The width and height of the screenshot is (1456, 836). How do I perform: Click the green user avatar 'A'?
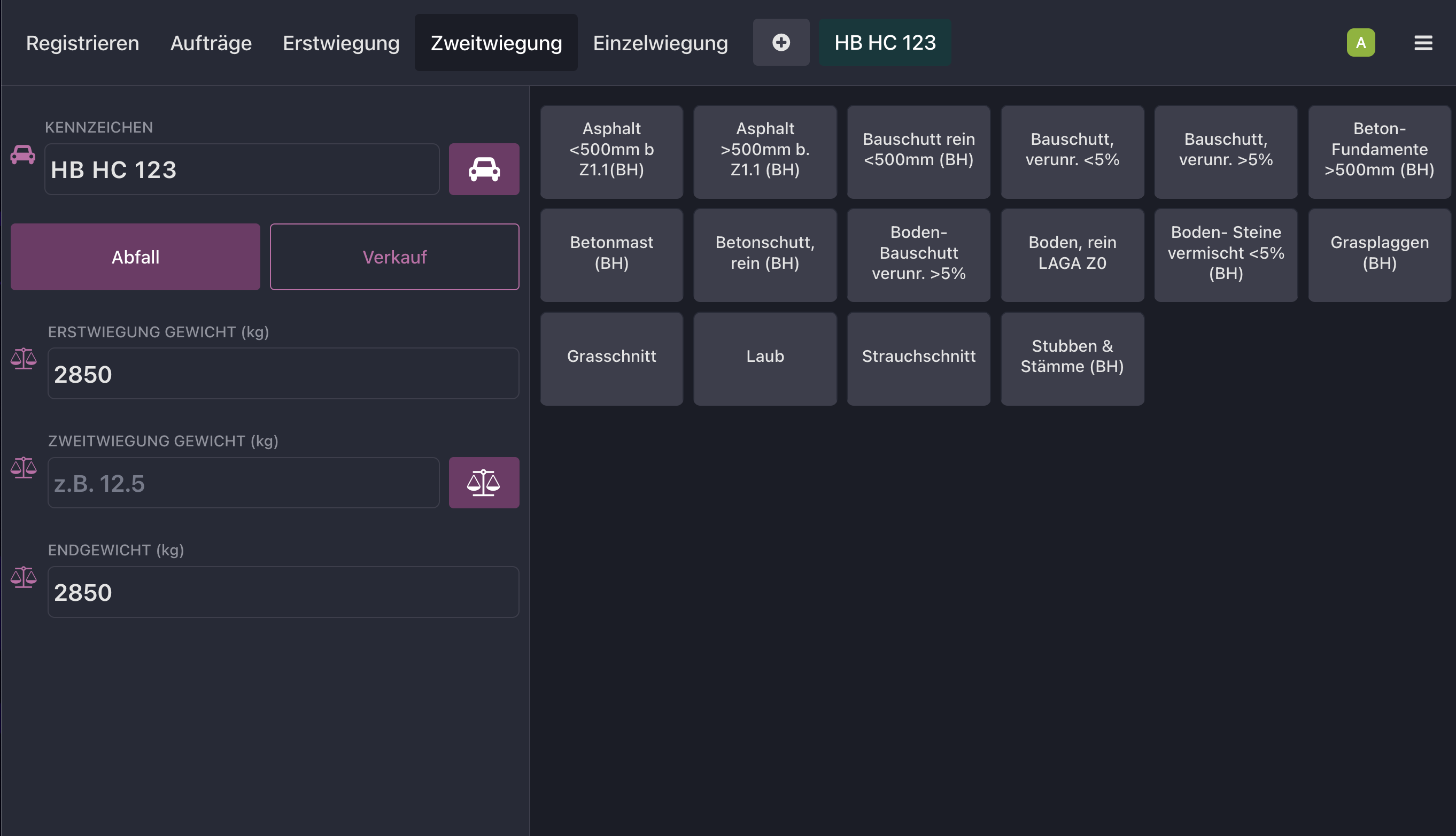click(1361, 42)
